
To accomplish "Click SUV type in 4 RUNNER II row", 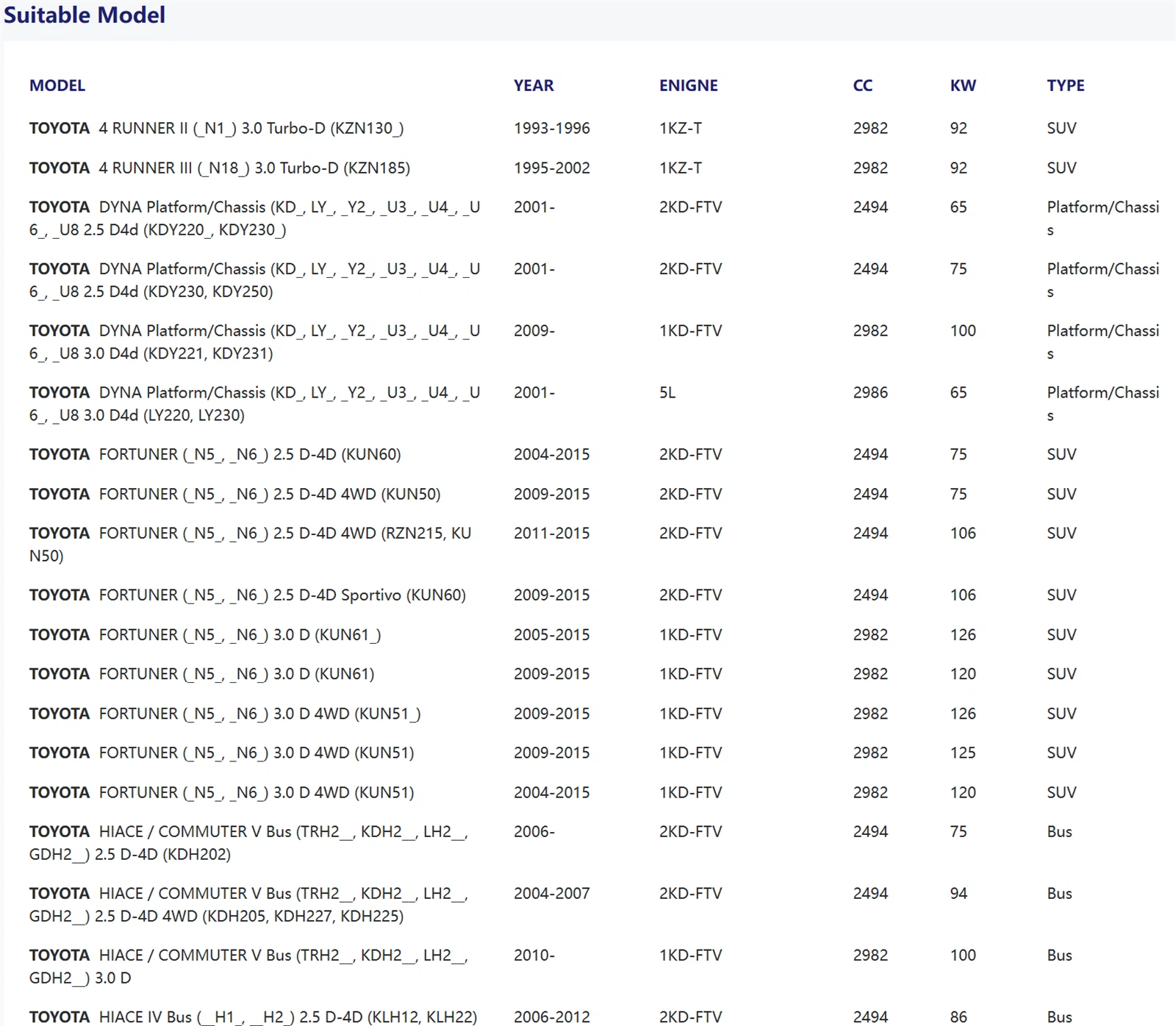I will click(x=1061, y=128).
